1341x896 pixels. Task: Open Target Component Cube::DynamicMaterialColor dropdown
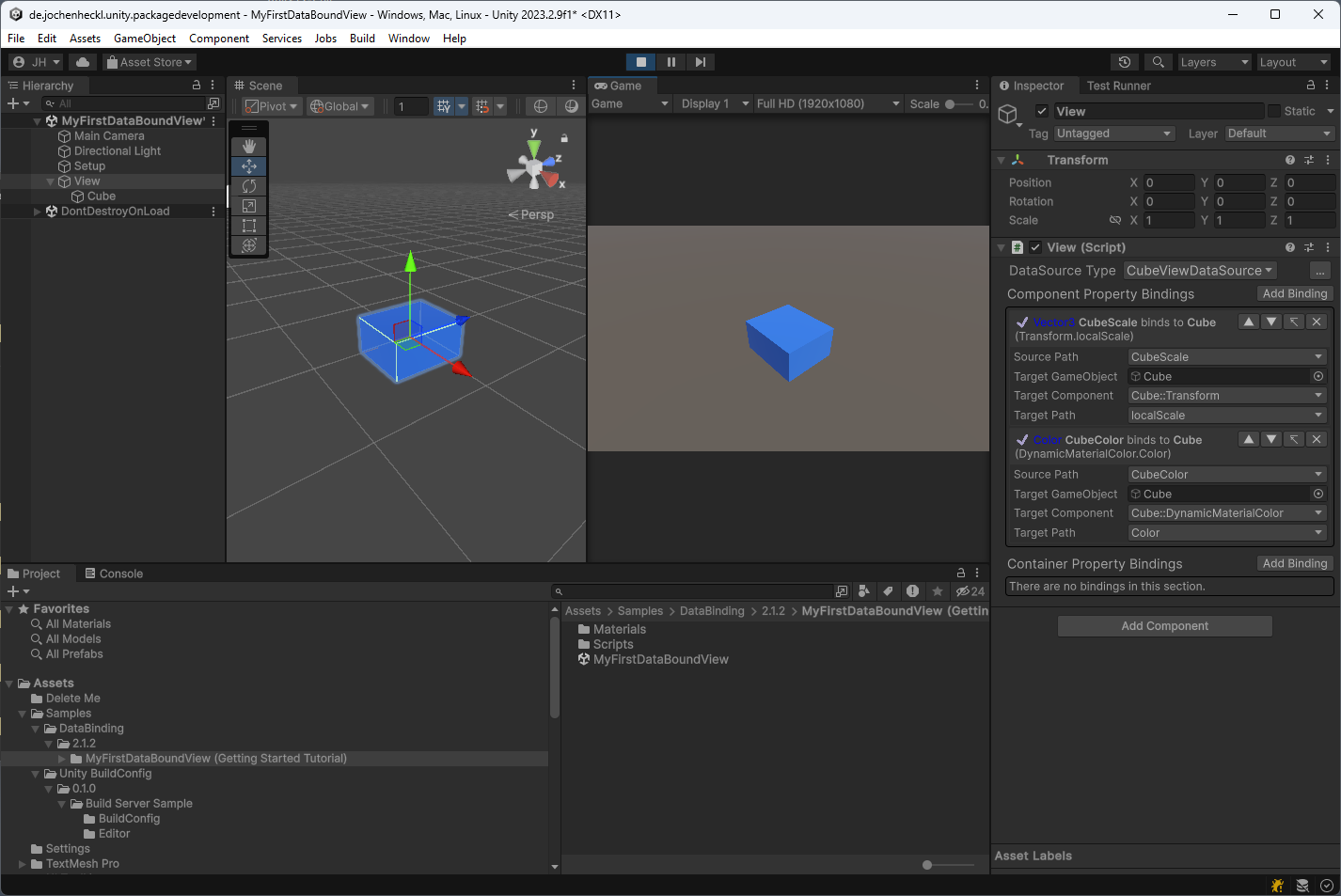pyautogui.click(x=1227, y=513)
